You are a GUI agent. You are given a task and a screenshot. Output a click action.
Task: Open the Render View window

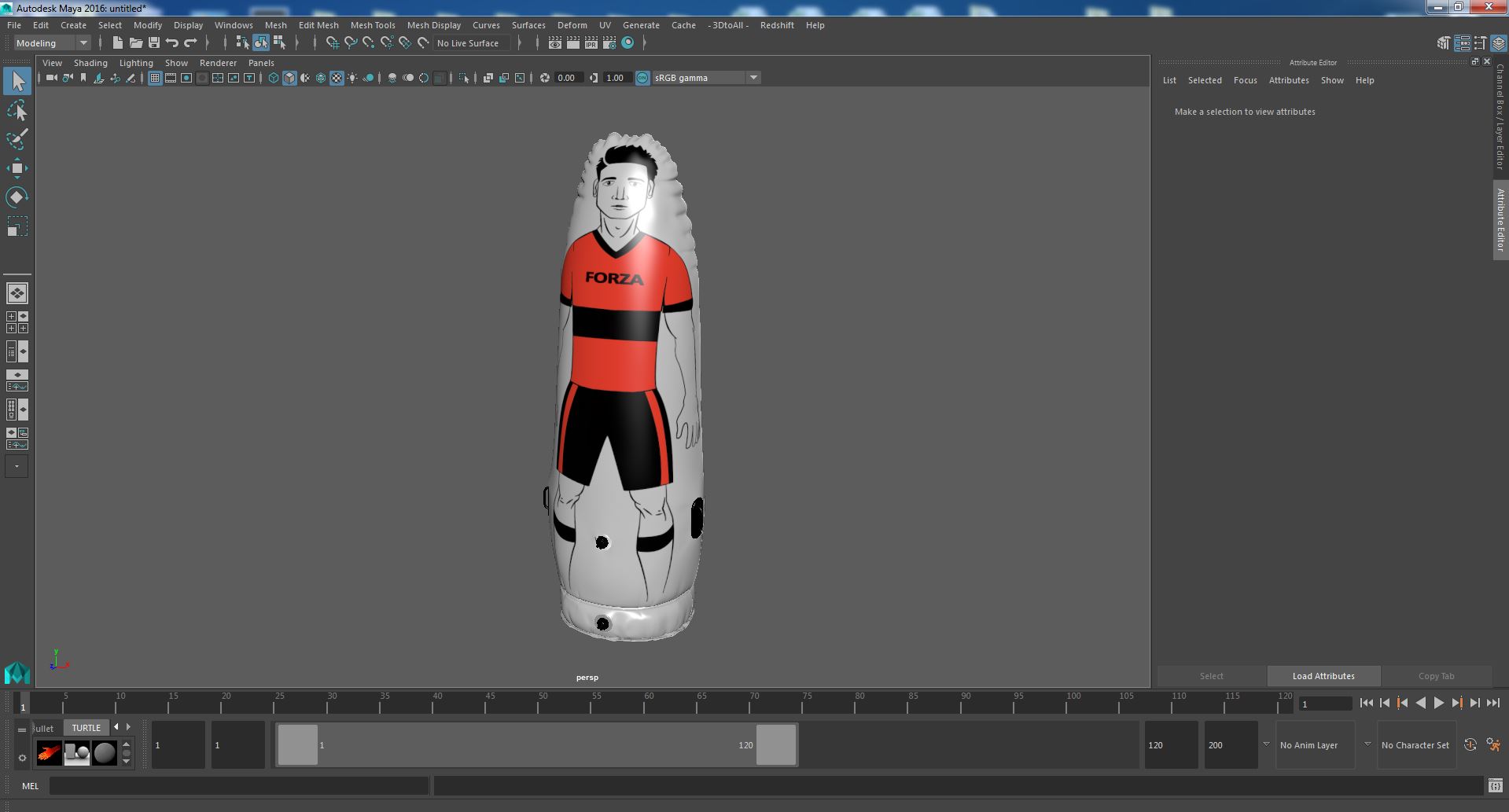(x=555, y=43)
